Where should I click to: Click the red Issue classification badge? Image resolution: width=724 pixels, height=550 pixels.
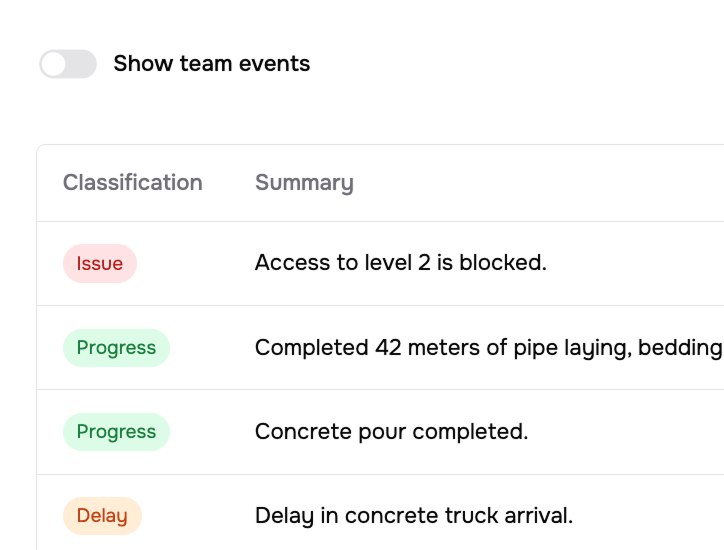click(x=100, y=264)
